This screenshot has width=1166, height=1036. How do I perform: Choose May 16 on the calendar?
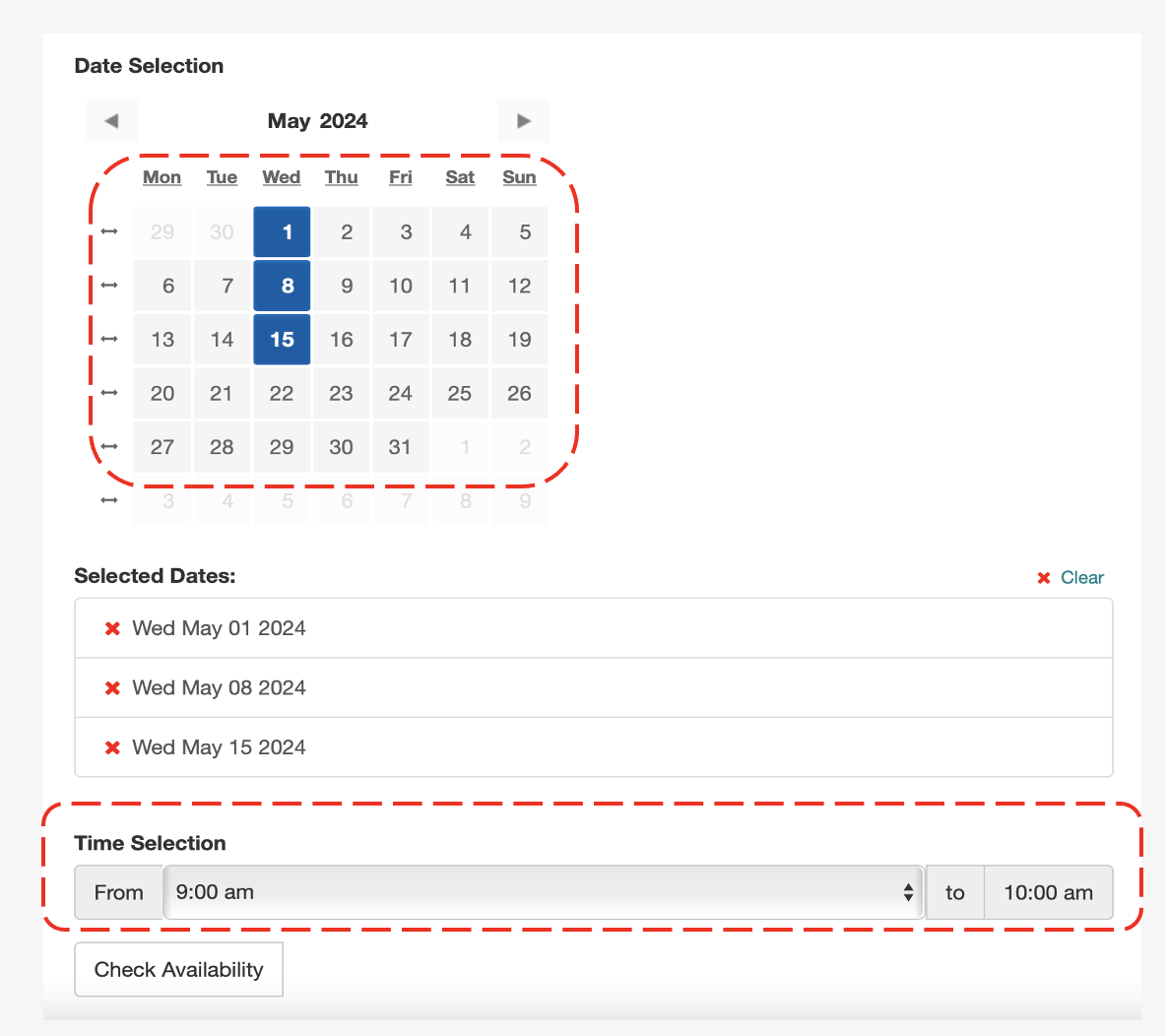pos(342,339)
